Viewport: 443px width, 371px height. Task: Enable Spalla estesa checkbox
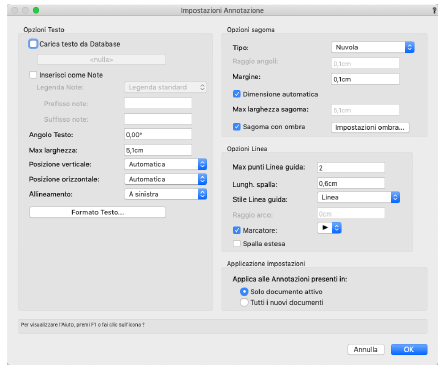[x=237, y=244]
